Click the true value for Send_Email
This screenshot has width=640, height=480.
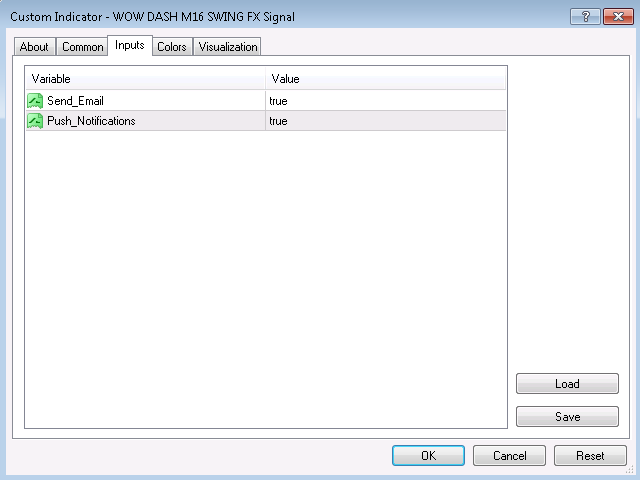coord(278,101)
